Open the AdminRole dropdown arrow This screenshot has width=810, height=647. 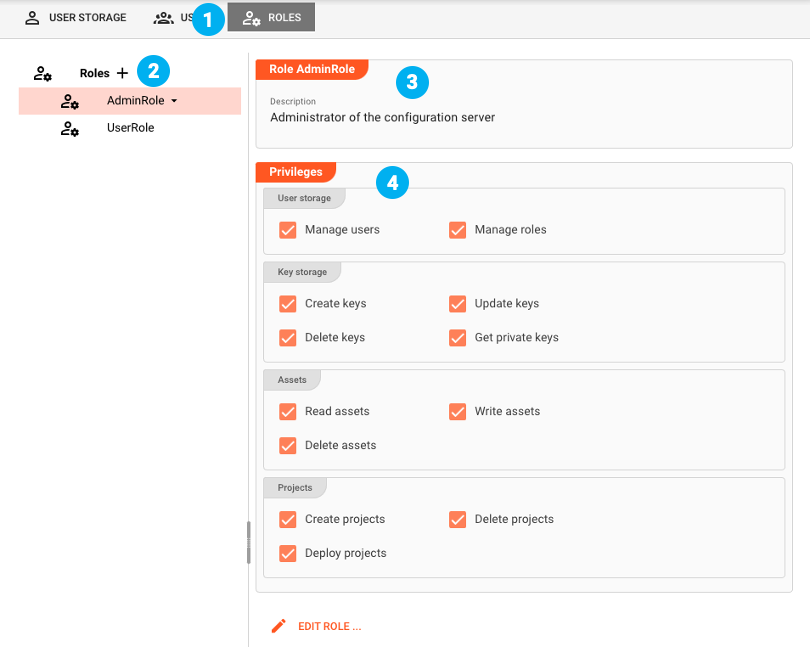pyautogui.click(x=174, y=101)
